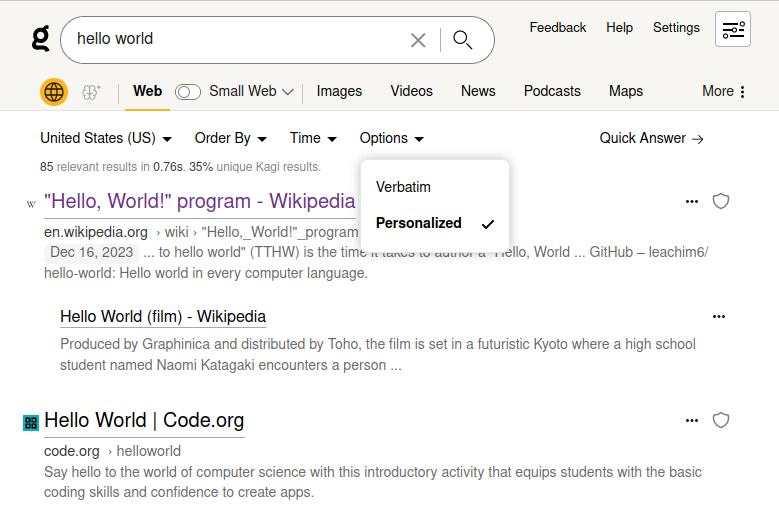The height and width of the screenshot is (531, 779).
Task: Click the More vertical dots icon
Action: [742, 92]
